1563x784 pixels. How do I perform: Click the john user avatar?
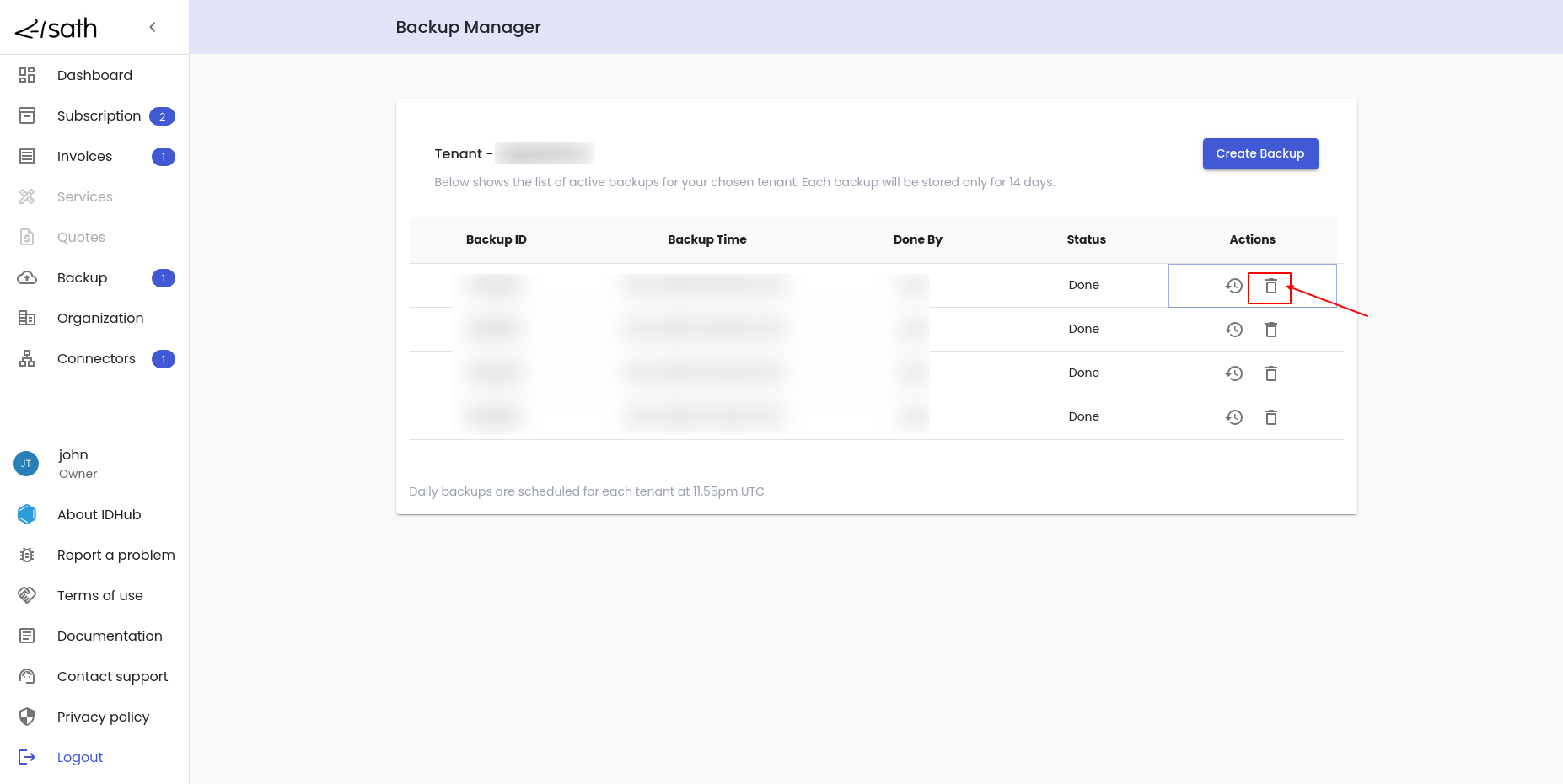click(26, 464)
